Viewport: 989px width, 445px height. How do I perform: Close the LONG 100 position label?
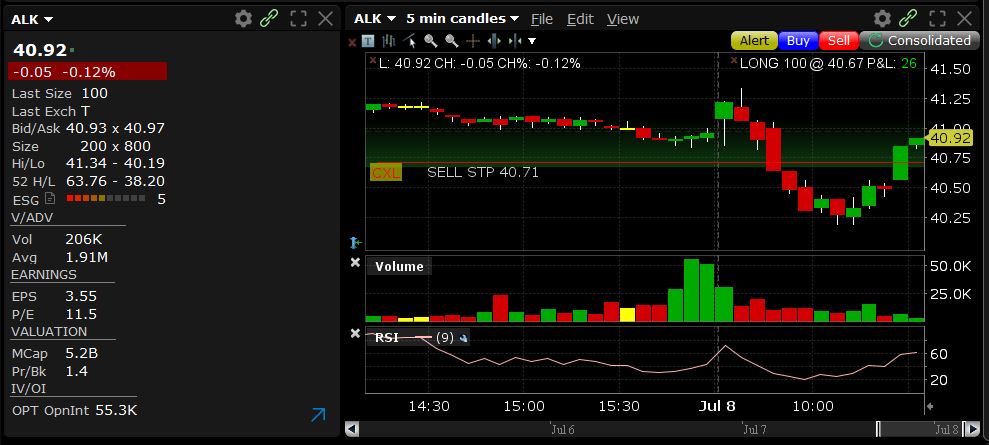(734, 61)
